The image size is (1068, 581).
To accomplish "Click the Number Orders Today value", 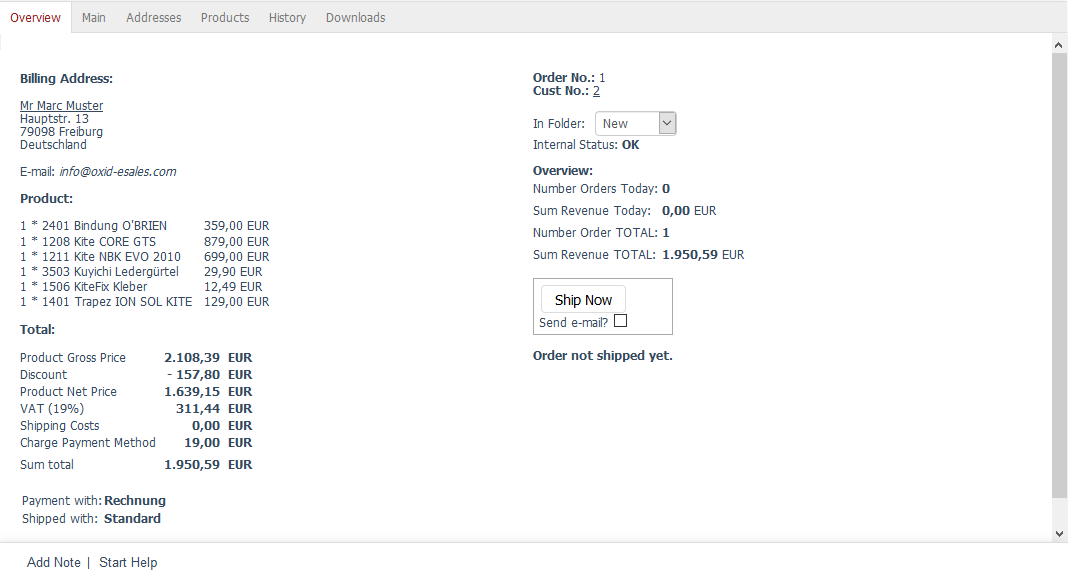I will point(666,189).
